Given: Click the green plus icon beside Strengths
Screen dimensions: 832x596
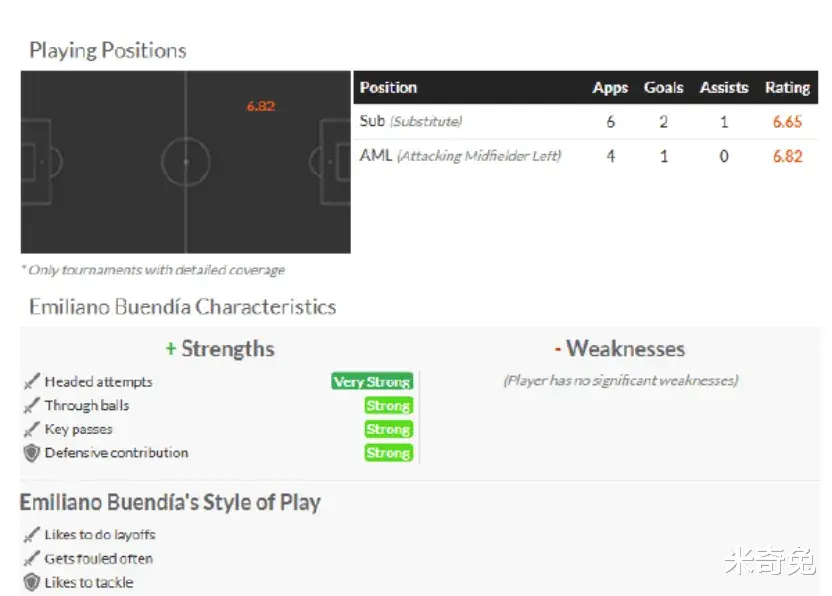Looking at the screenshot, I should point(171,349).
